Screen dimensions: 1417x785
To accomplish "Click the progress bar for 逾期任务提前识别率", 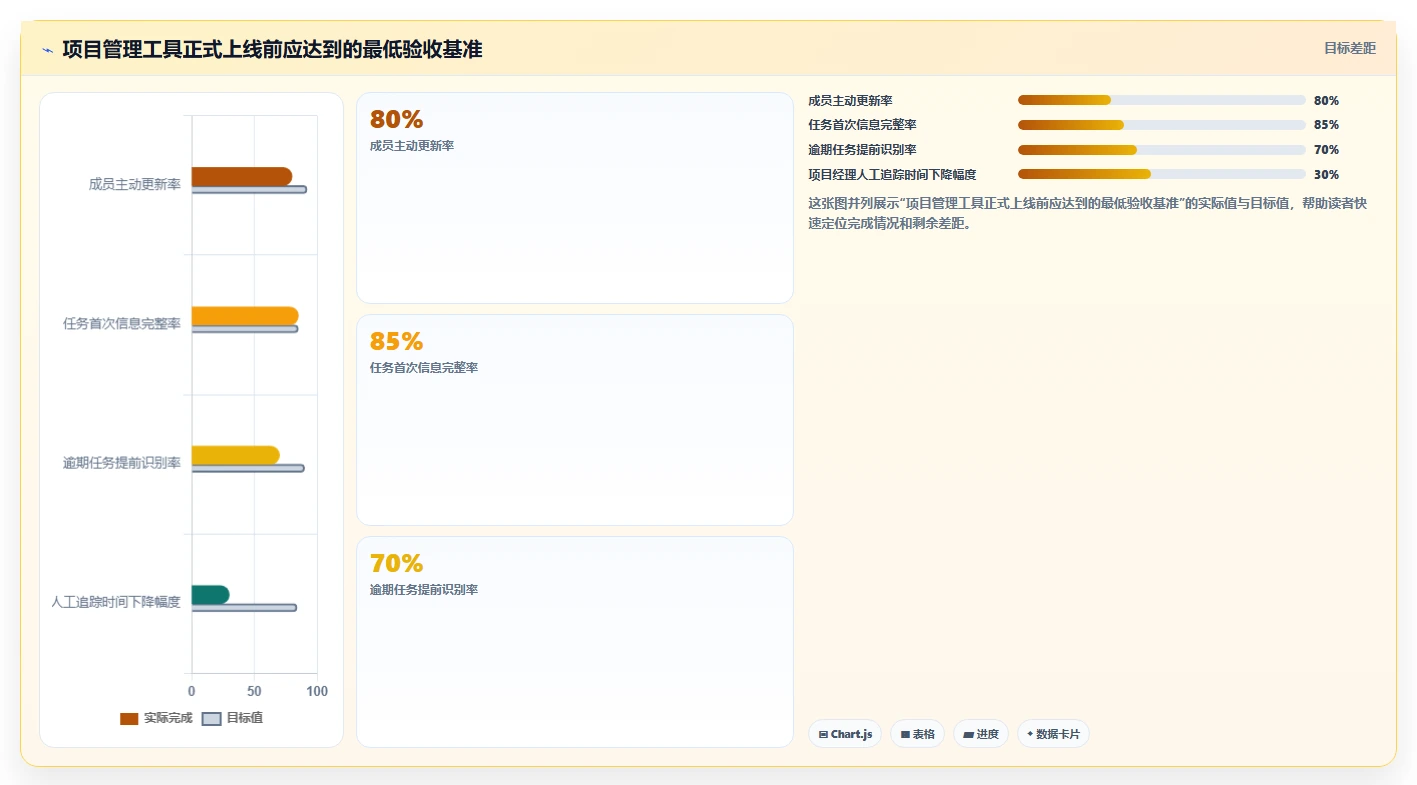I will point(1162,150).
